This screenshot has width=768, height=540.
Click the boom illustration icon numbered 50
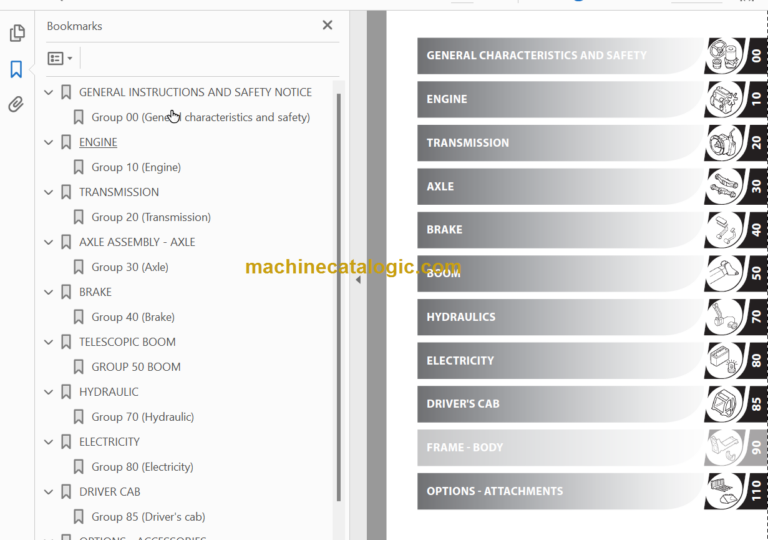tap(724, 273)
